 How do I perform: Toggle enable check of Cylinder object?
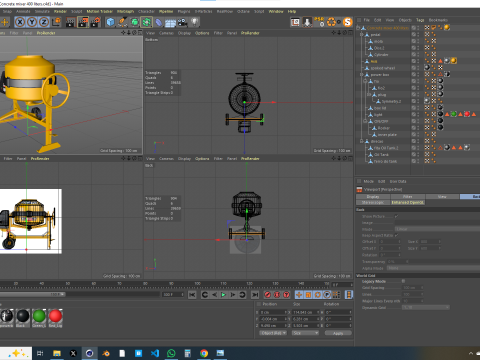click(x=414, y=55)
